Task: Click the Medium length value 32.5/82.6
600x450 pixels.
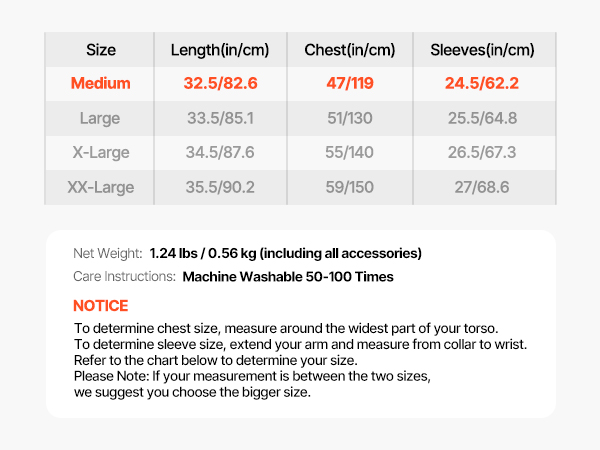Action: click(x=220, y=83)
